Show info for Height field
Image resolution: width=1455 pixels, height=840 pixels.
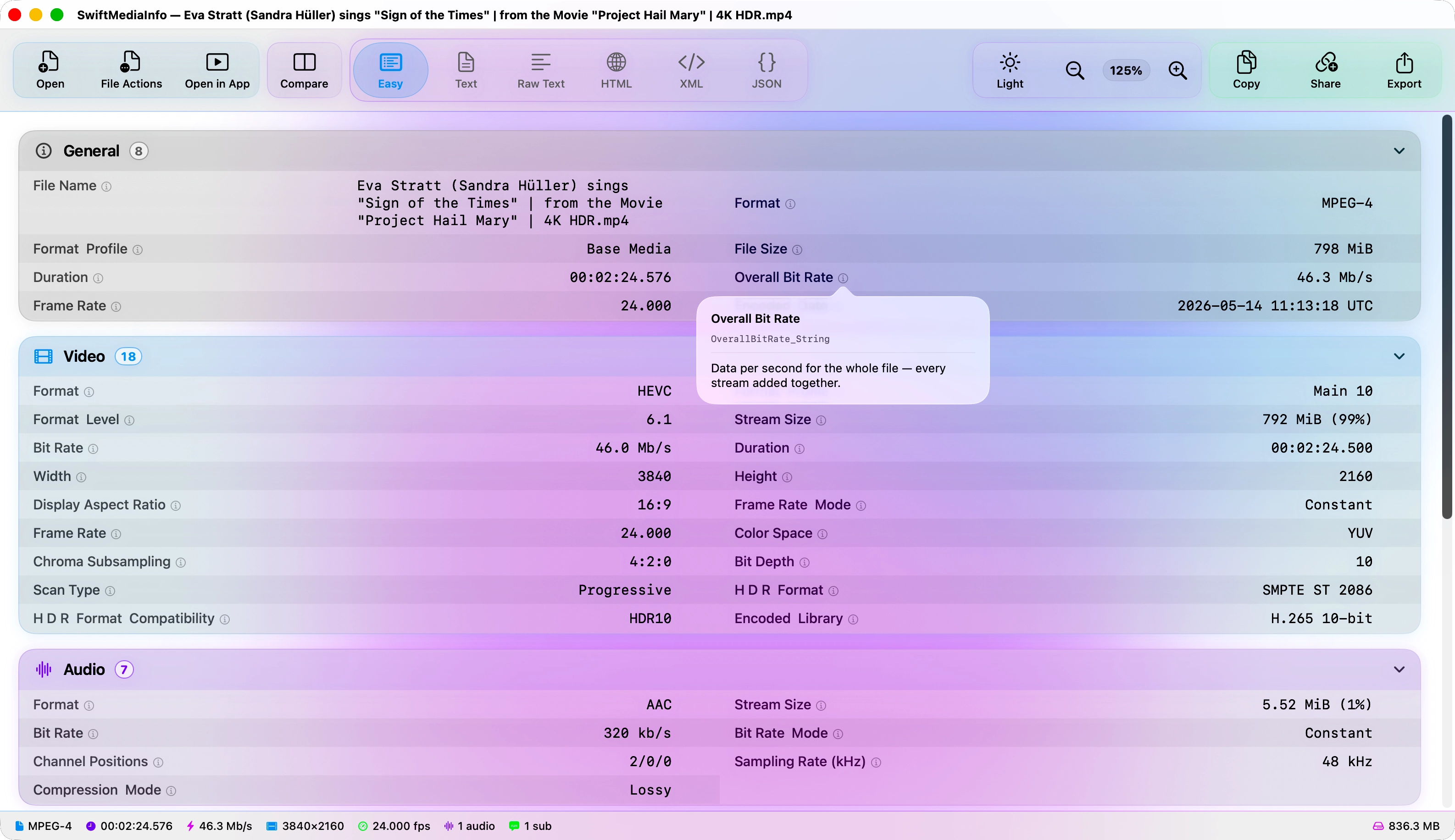coord(787,477)
